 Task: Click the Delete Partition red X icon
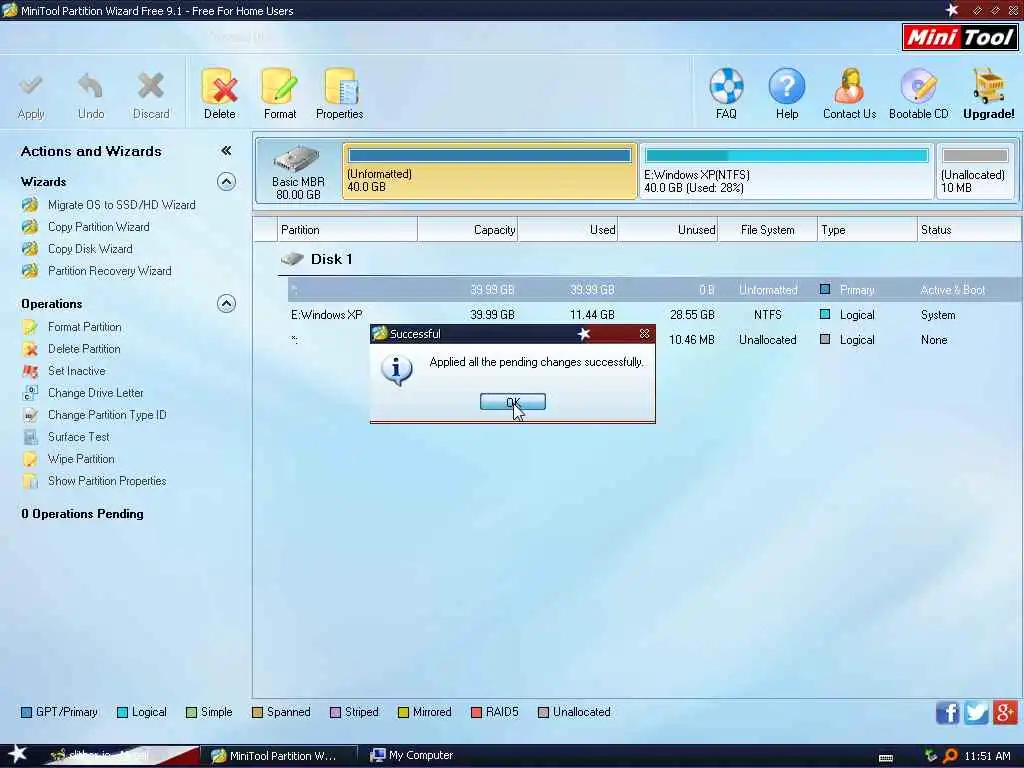pyautogui.click(x=30, y=349)
